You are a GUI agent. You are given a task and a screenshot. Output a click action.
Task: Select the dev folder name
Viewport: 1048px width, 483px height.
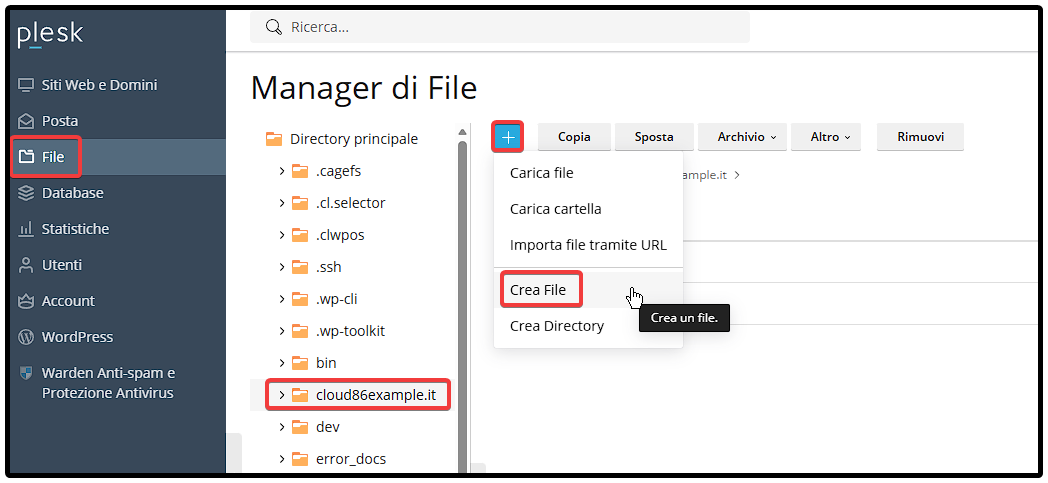coord(328,427)
